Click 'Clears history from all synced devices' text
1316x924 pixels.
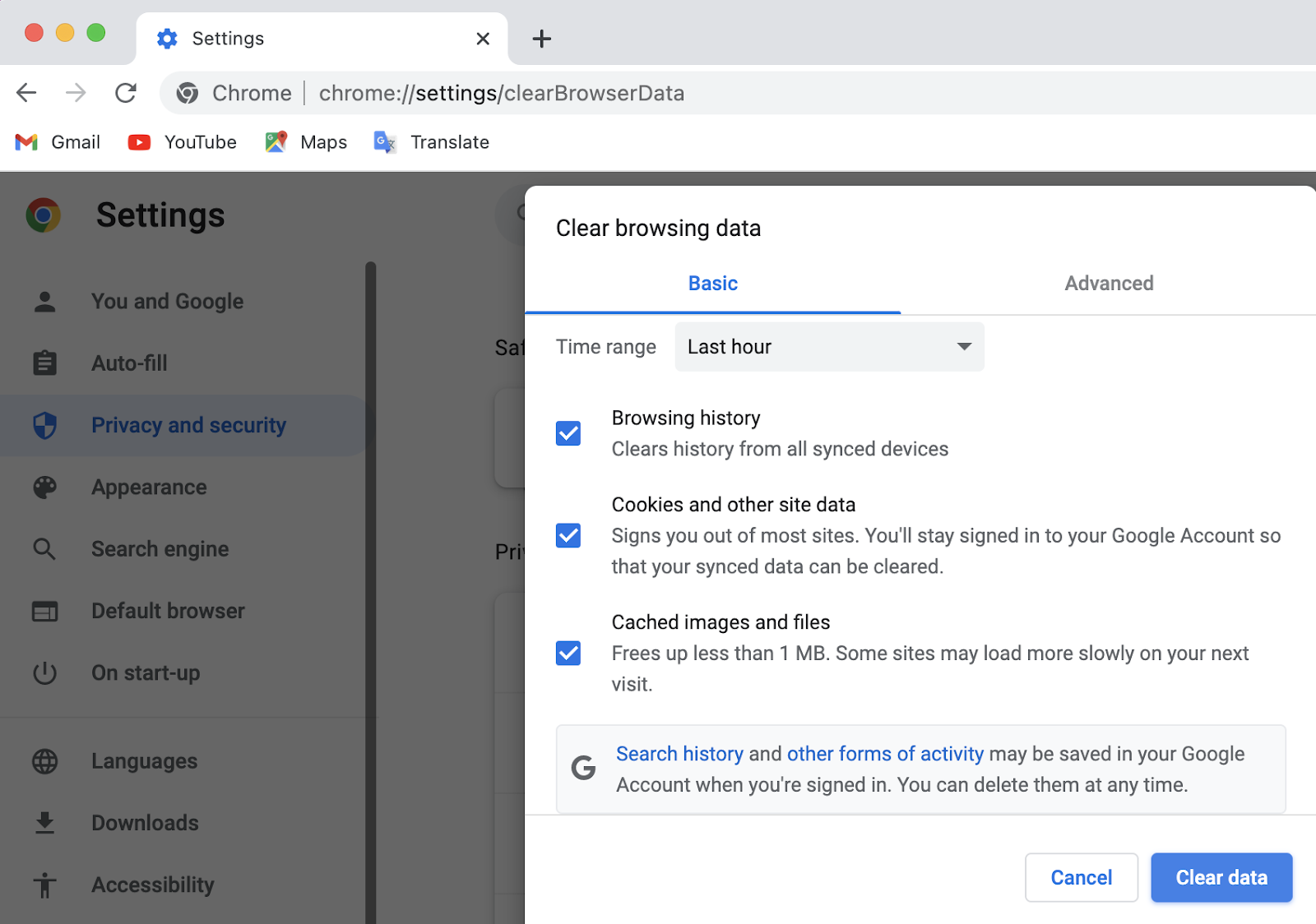(780, 449)
